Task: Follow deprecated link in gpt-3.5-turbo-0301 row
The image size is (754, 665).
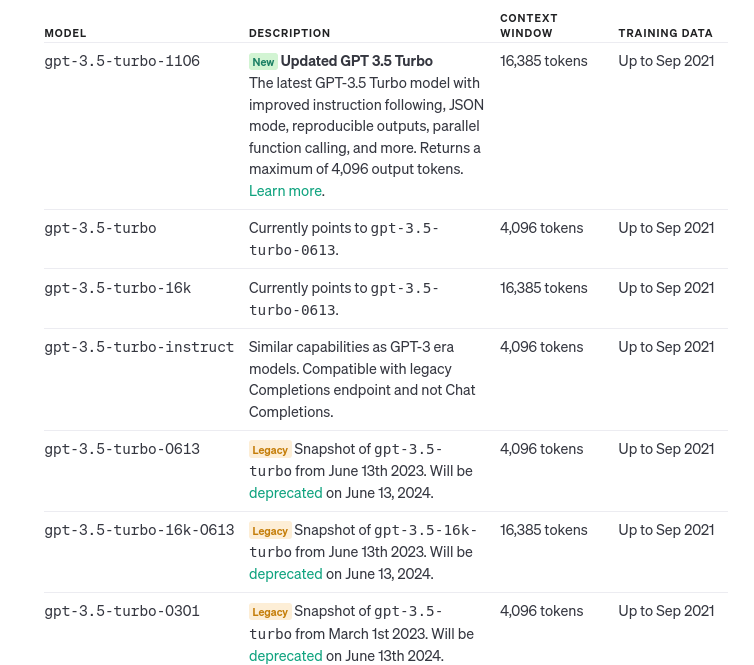Action: point(286,656)
